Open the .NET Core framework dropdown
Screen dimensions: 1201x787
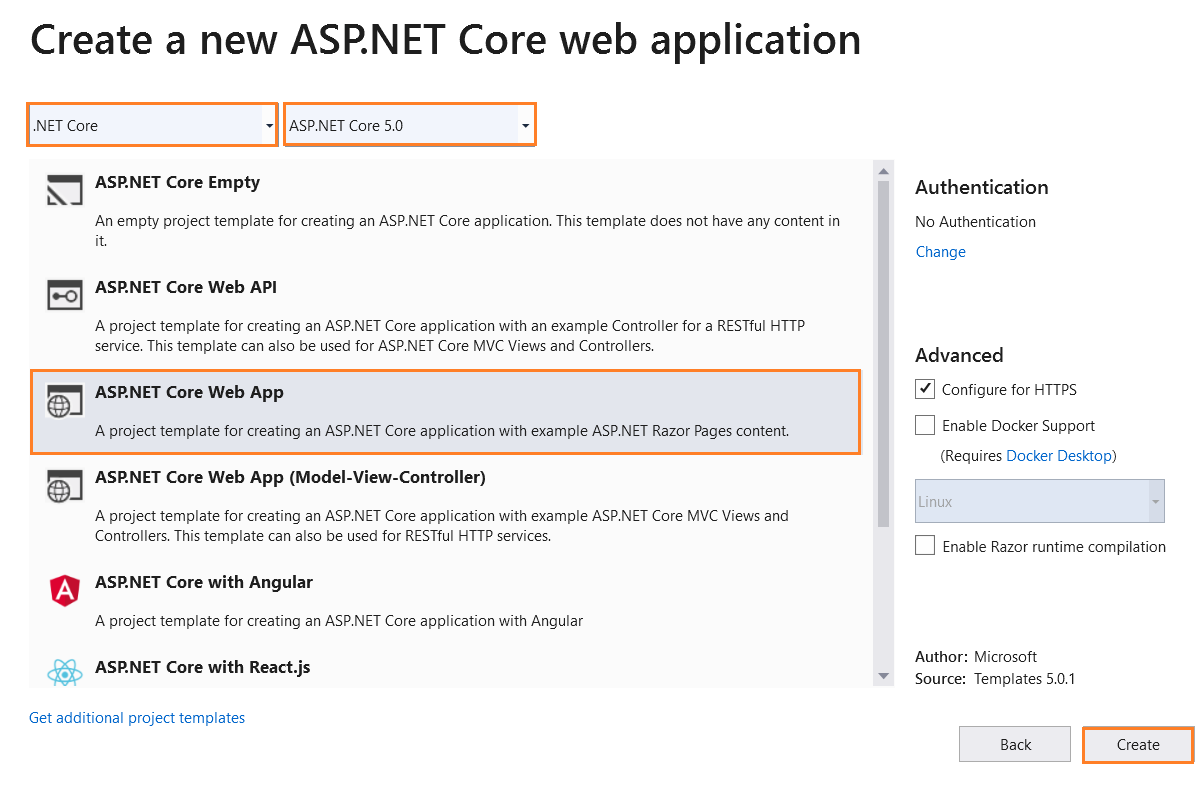(x=152, y=126)
